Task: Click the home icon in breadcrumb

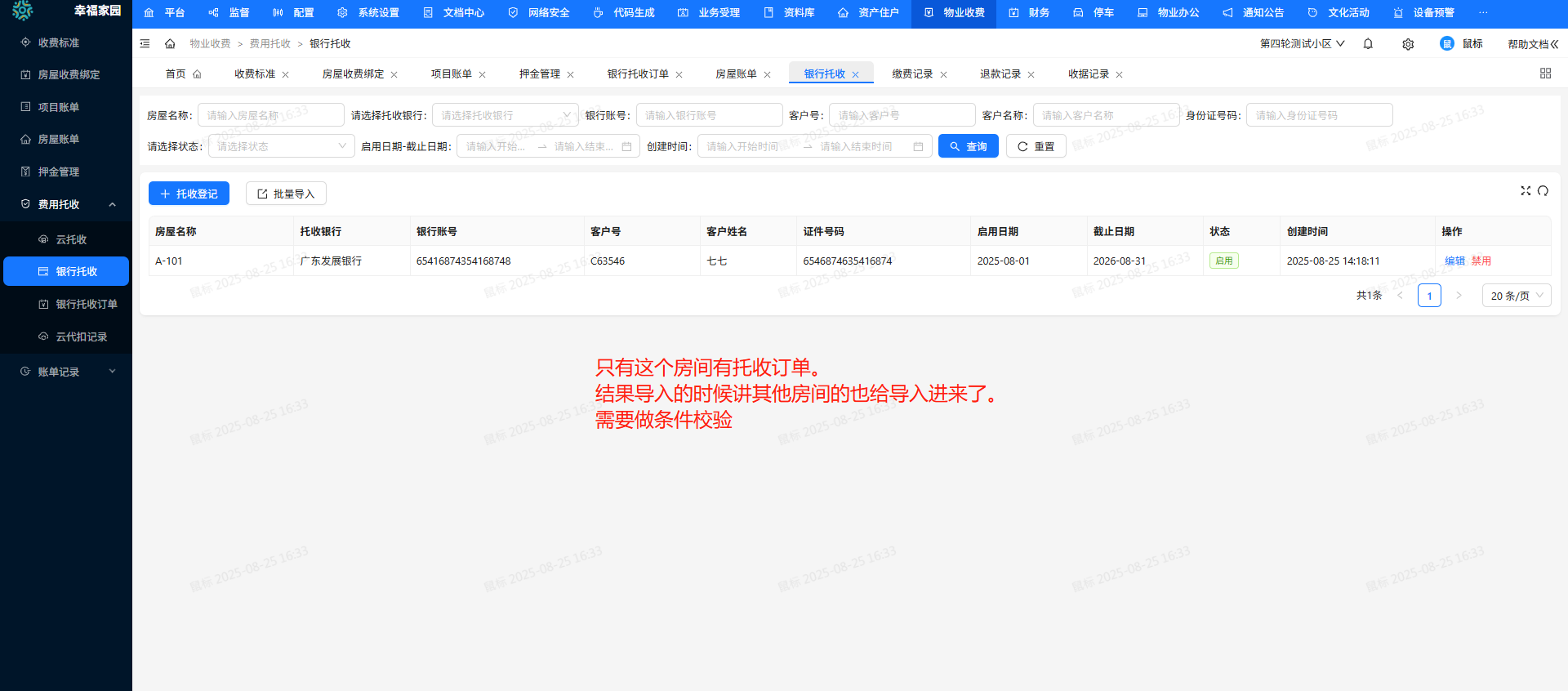Action: pyautogui.click(x=170, y=44)
